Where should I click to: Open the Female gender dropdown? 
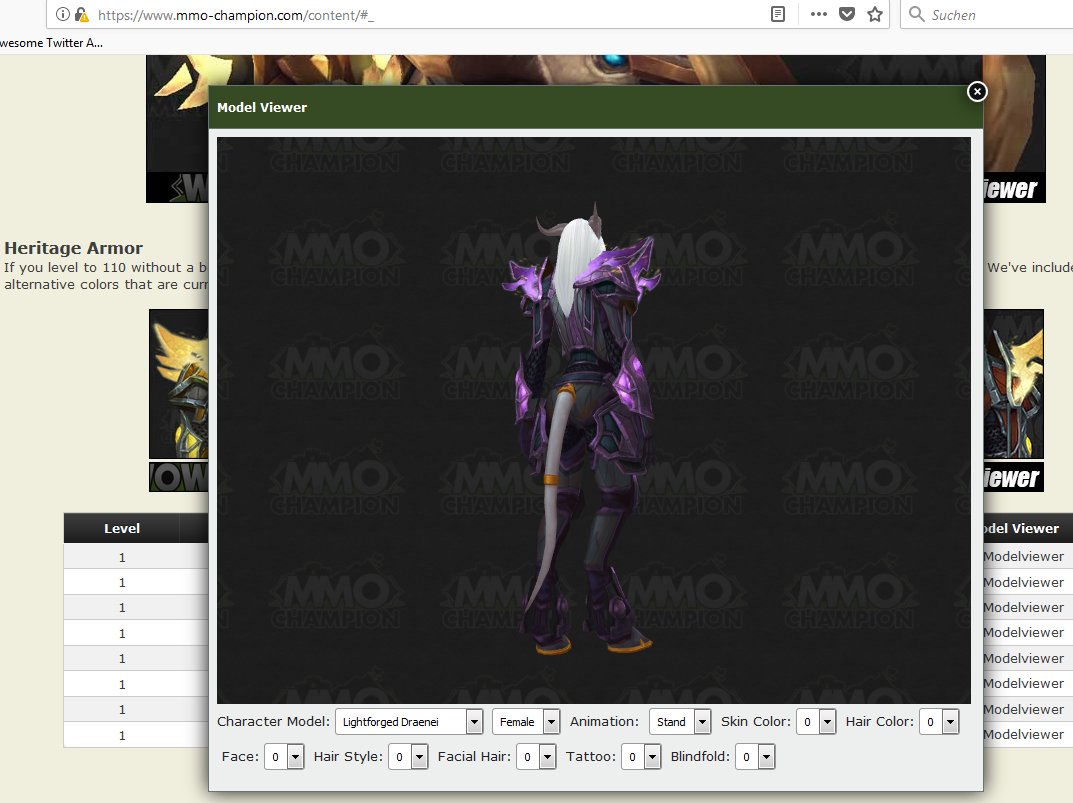[x=526, y=722]
